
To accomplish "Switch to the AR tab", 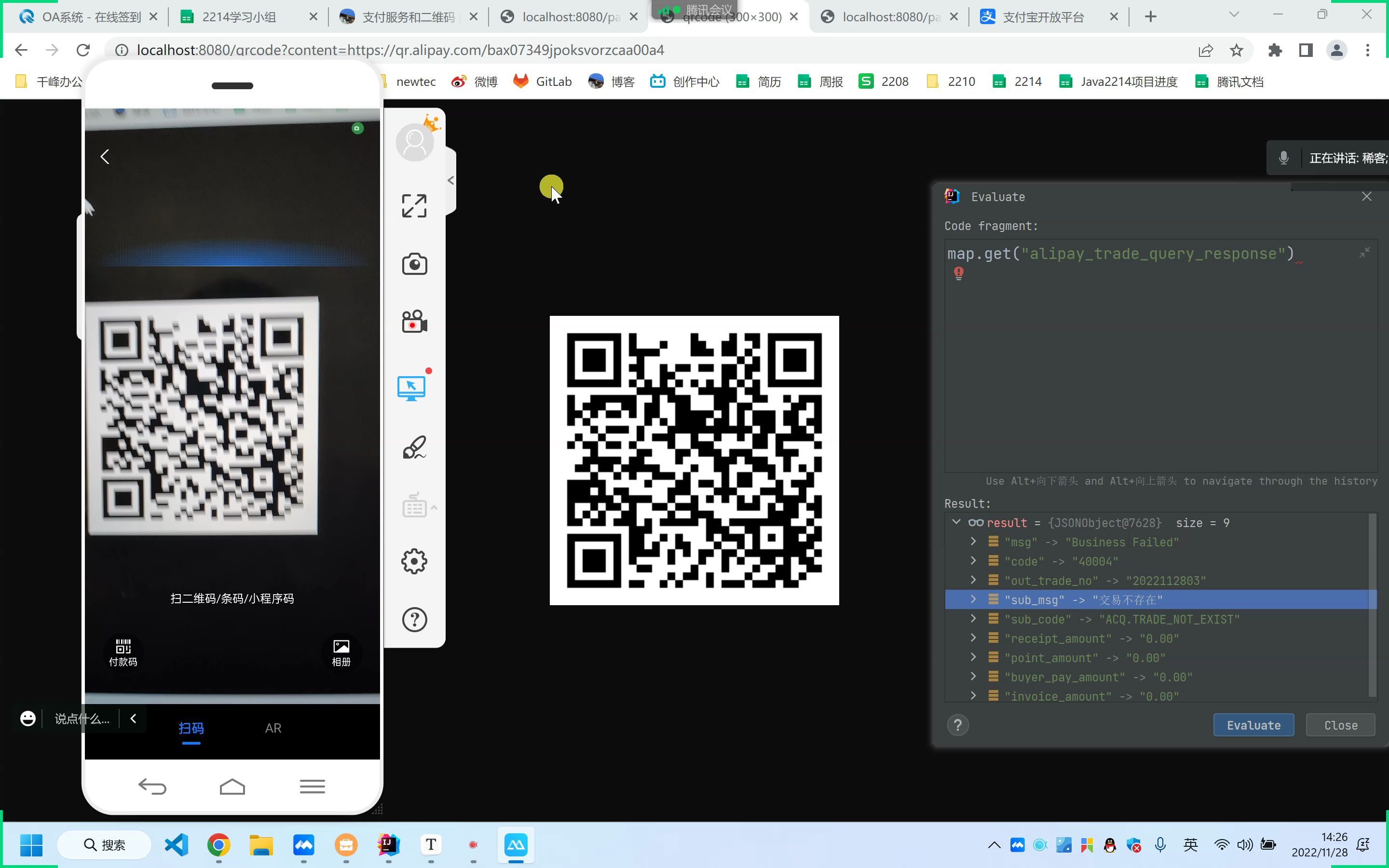I will pos(273,728).
